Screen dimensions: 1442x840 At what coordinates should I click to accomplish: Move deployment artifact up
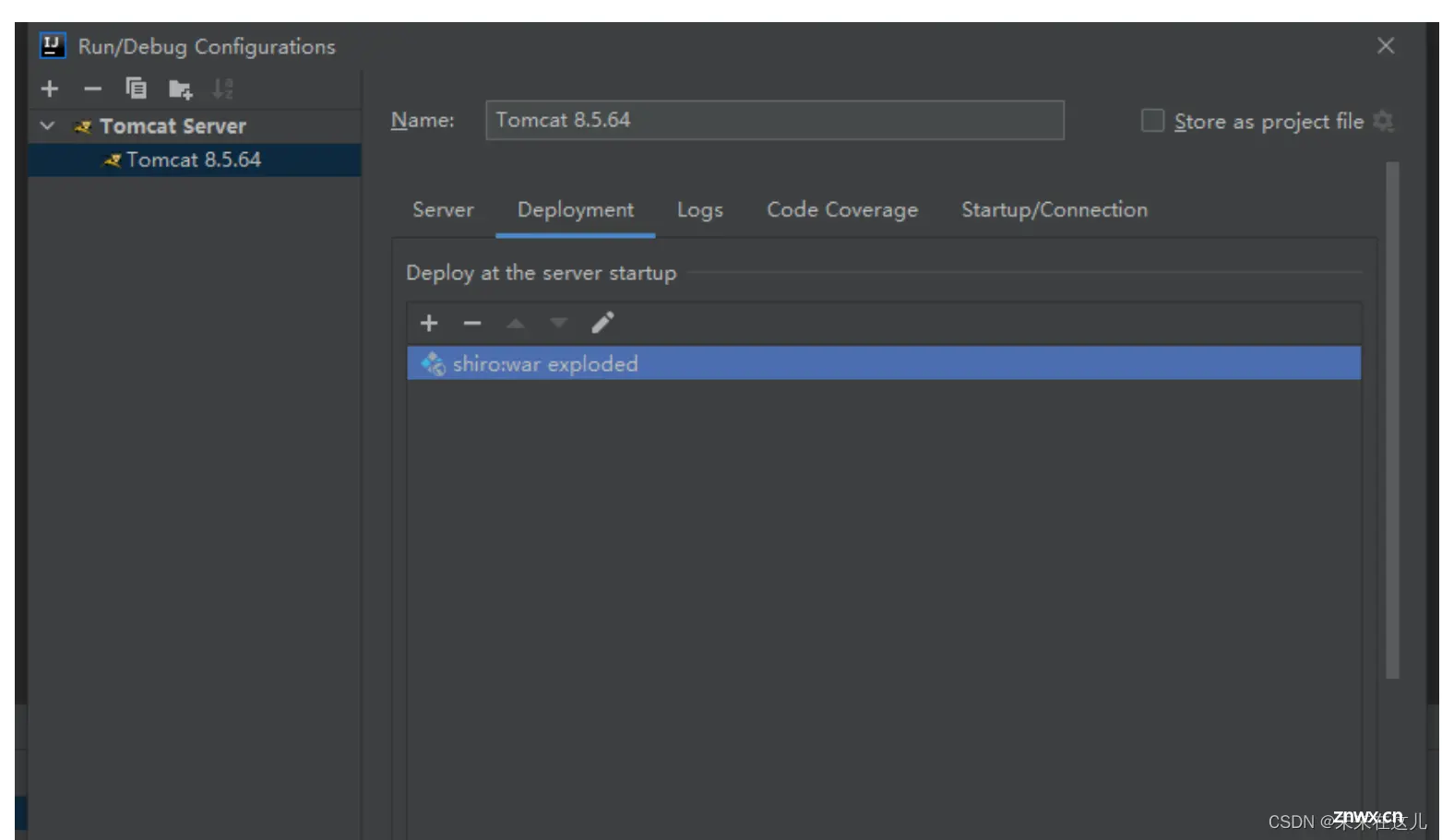coord(516,323)
